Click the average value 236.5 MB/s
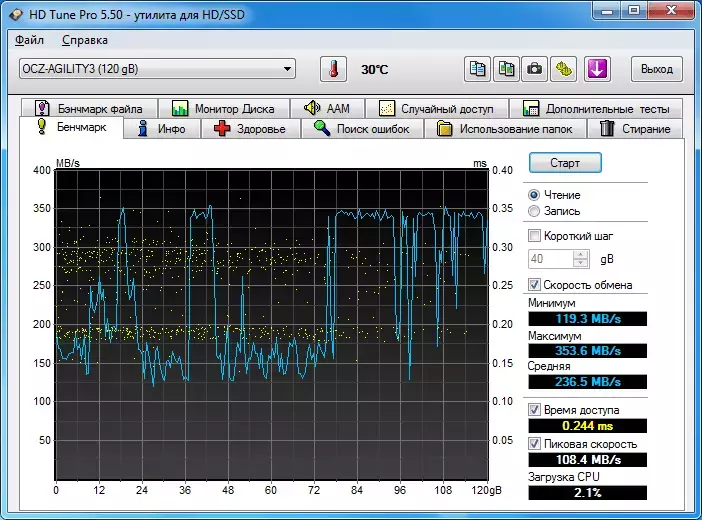This screenshot has width=702, height=520. [x=588, y=382]
